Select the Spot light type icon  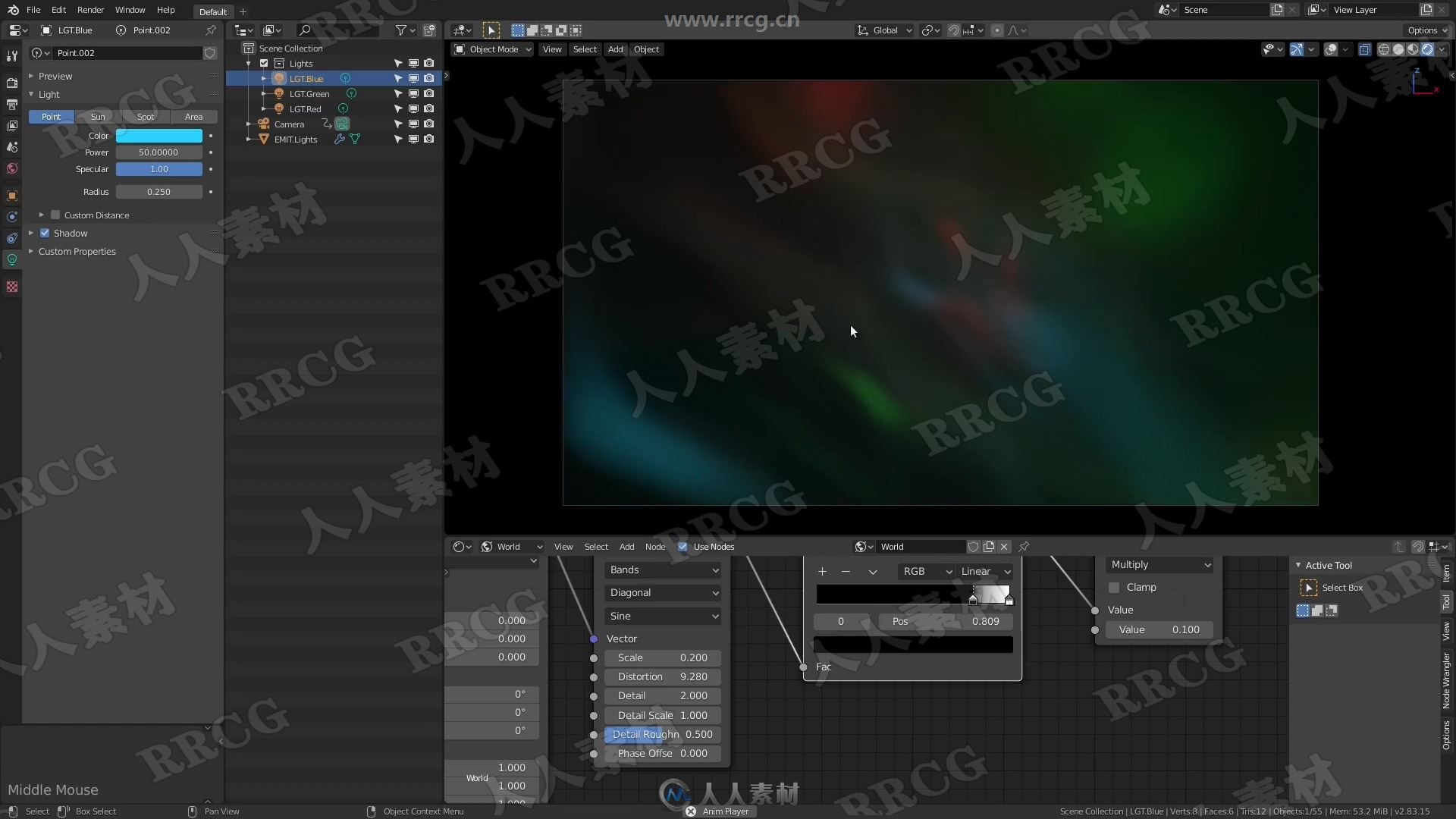pos(146,116)
